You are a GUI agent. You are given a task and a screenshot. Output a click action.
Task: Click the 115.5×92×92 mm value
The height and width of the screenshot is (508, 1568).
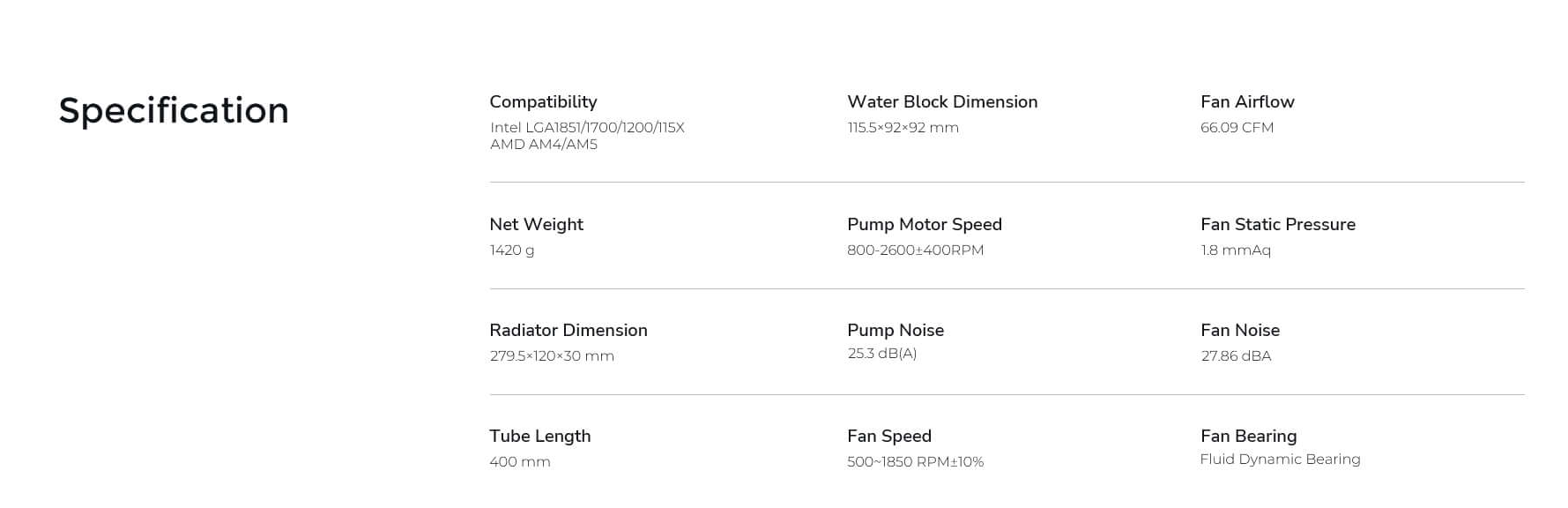tap(903, 127)
